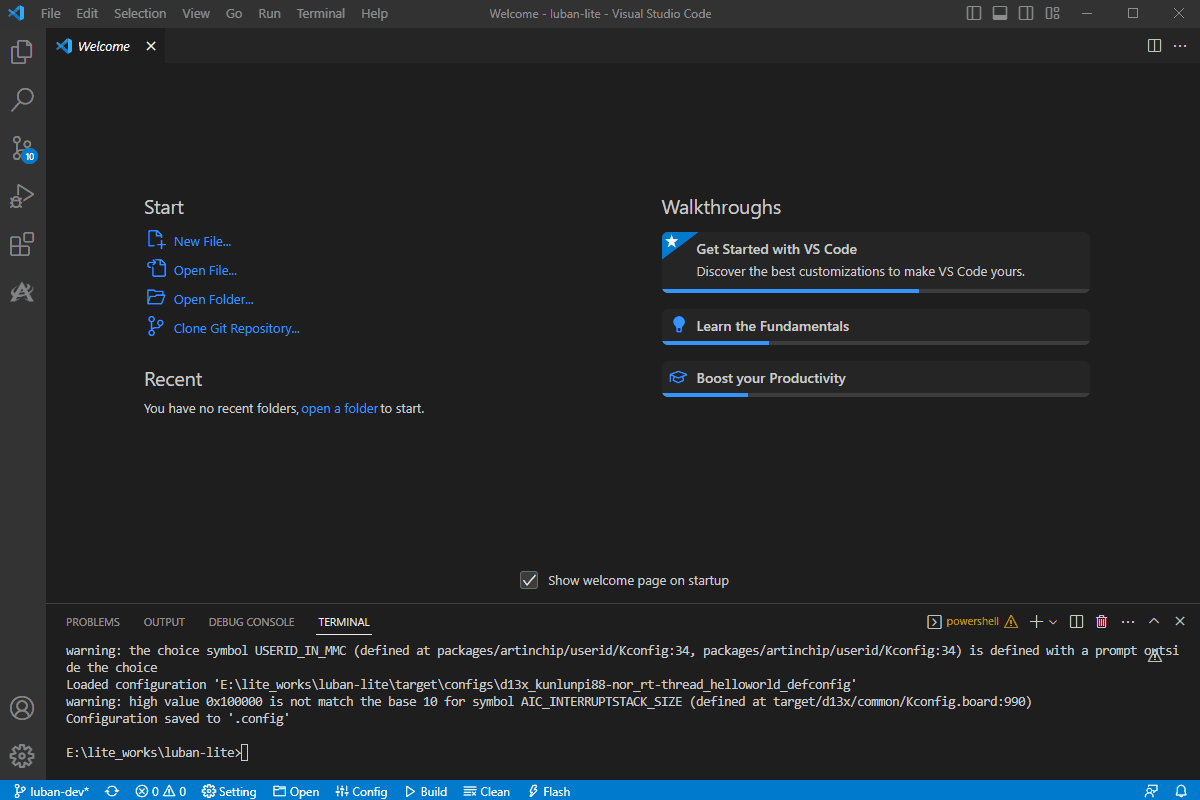Select the Welcome editor tab
The image size is (1200, 800).
point(106,46)
